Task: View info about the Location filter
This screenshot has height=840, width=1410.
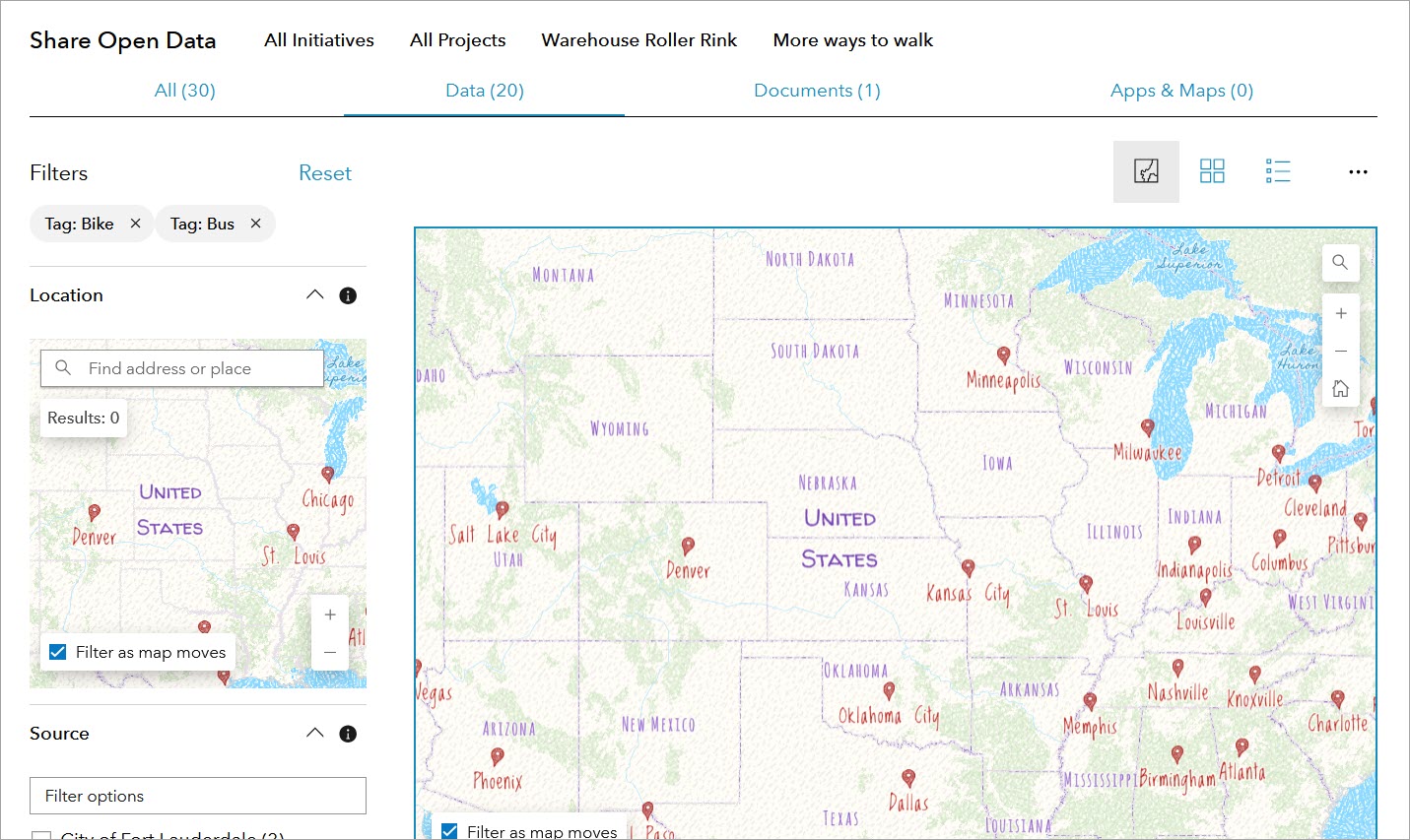Action: [347, 294]
